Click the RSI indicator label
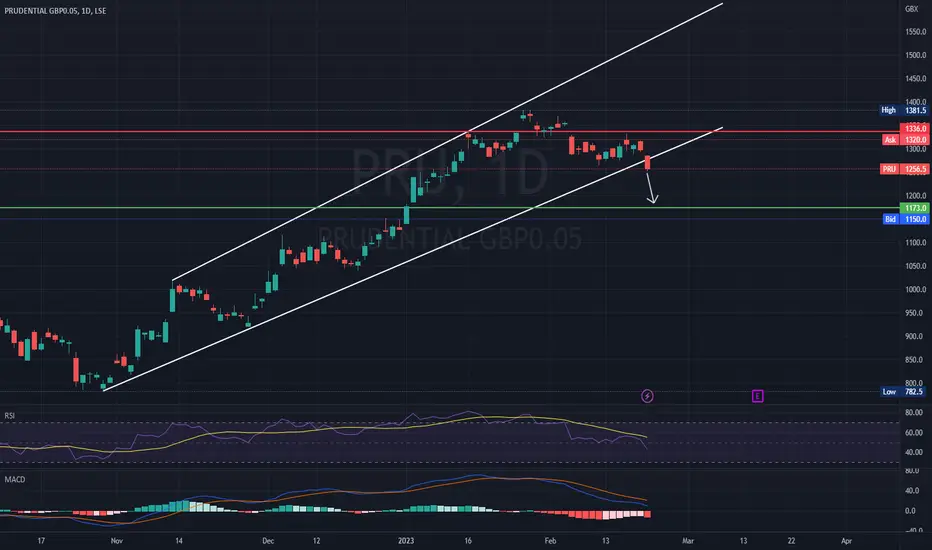The image size is (932, 550). 10,416
